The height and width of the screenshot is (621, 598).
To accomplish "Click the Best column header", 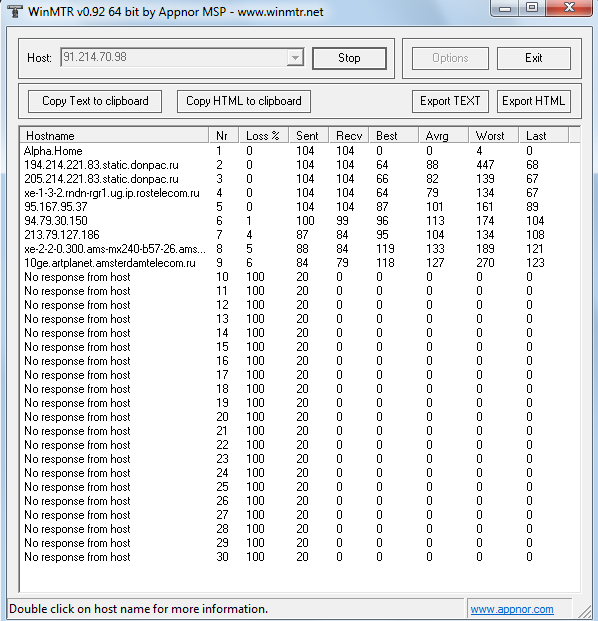I will (394, 136).
